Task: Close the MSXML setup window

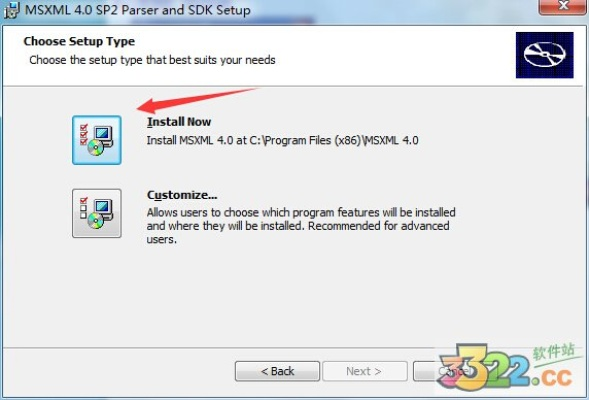Action: coord(562,6)
